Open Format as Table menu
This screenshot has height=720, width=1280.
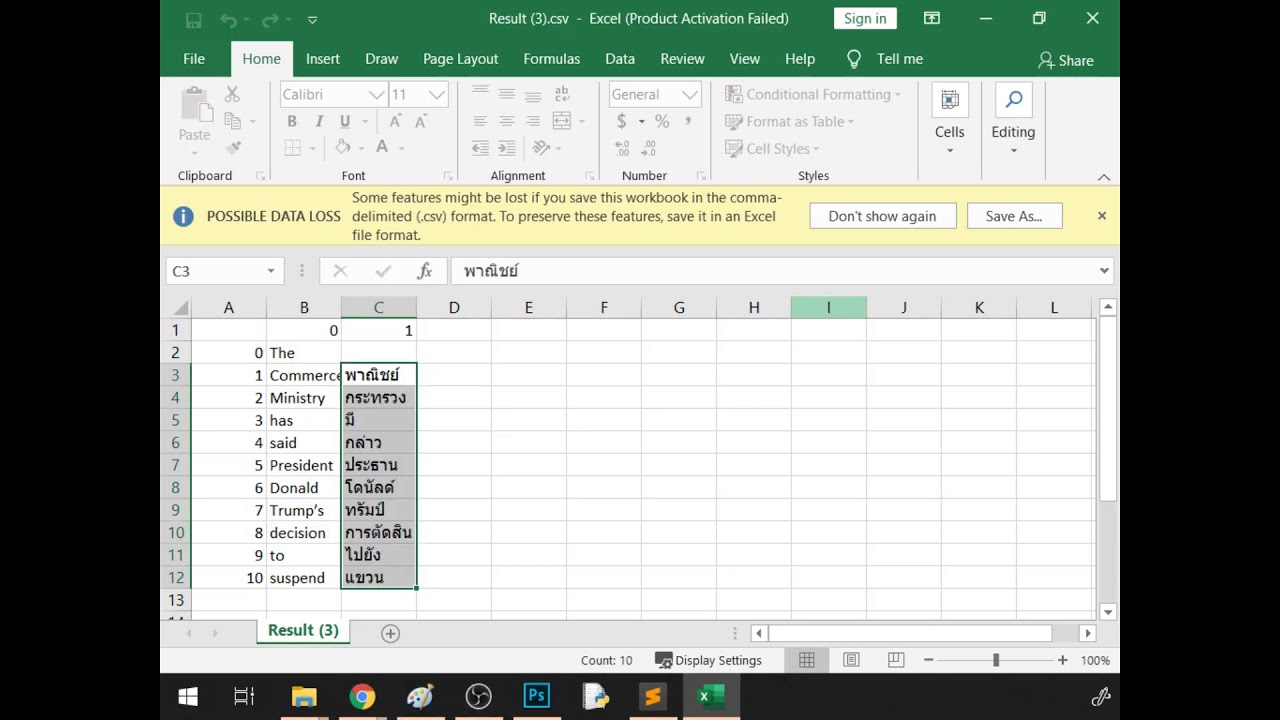tap(790, 121)
